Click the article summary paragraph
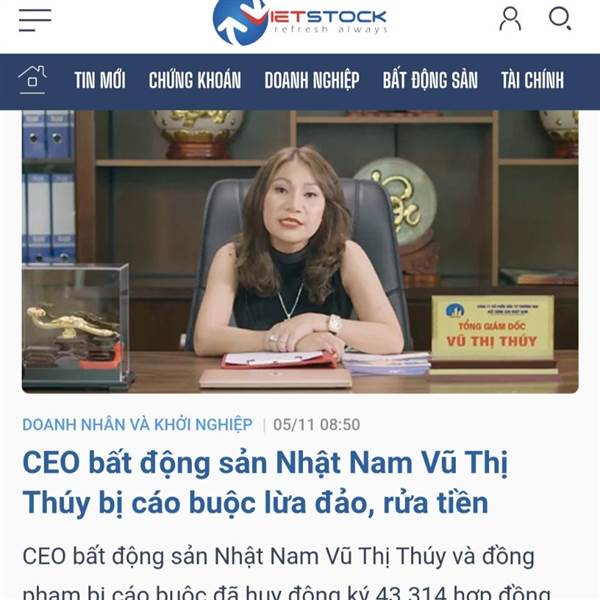 click(x=287, y=573)
